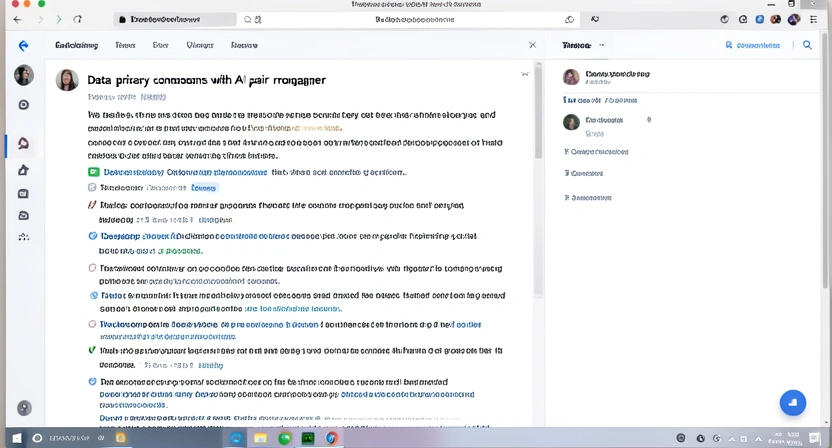The image size is (832, 448).
Task: Close the post pane with the X
Action: (x=532, y=45)
